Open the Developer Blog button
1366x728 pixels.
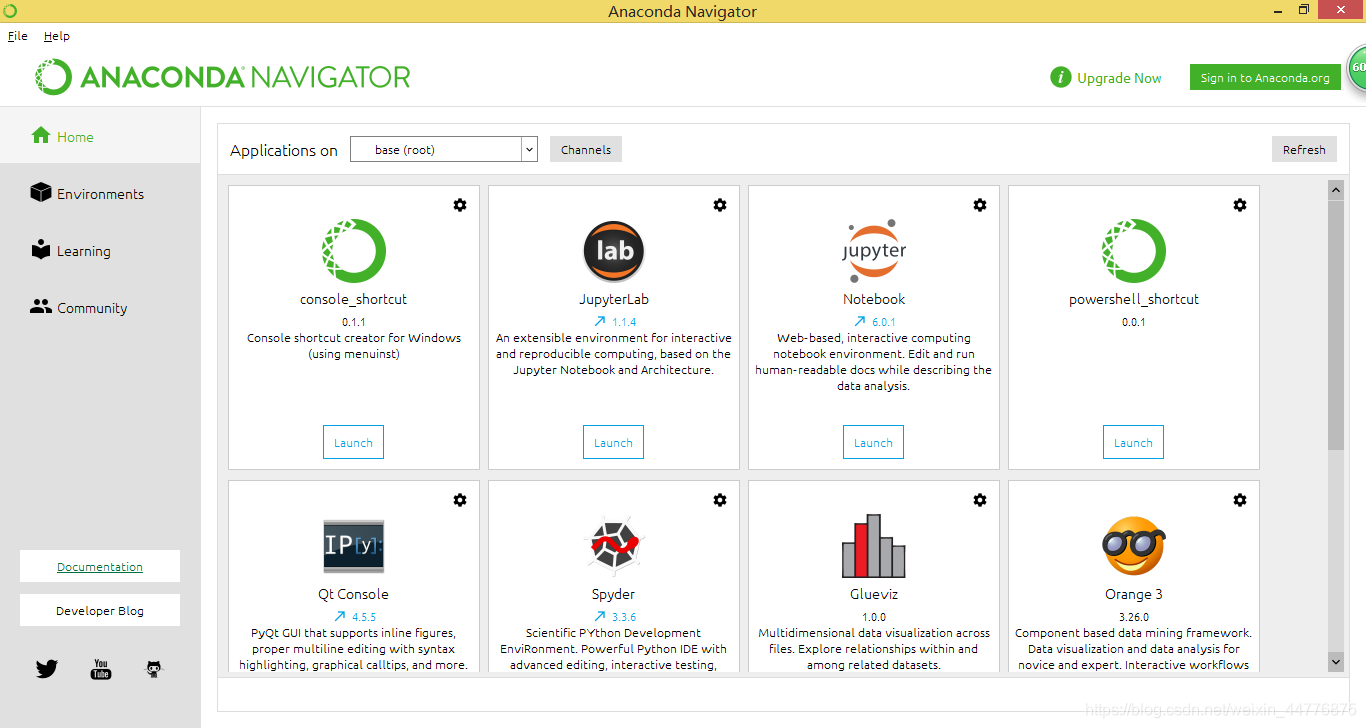100,610
